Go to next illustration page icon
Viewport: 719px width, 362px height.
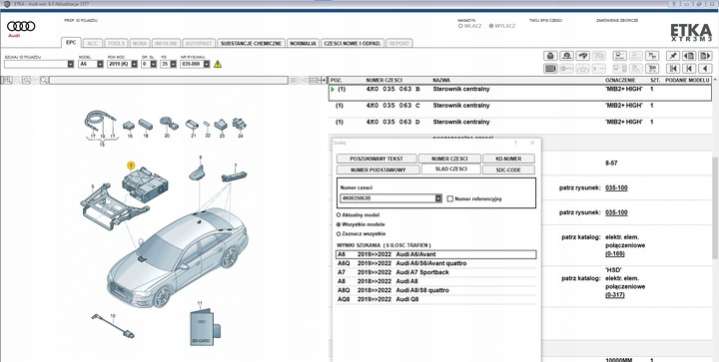tap(705, 56)
